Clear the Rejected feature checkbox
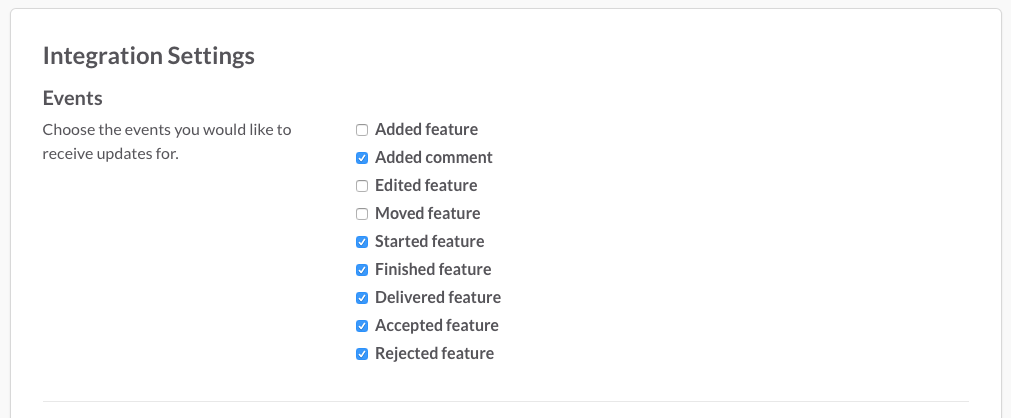The image size is (1011, 418). [x=362, y=354]
